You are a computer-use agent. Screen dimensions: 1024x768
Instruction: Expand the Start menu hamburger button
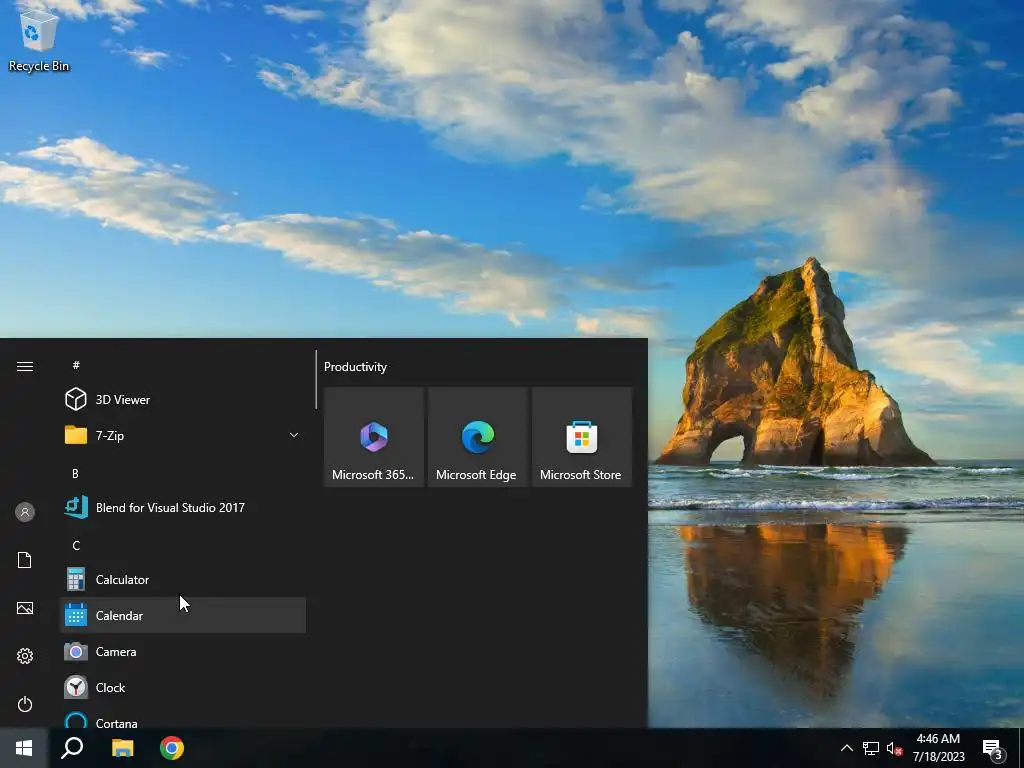coord(25,366)
